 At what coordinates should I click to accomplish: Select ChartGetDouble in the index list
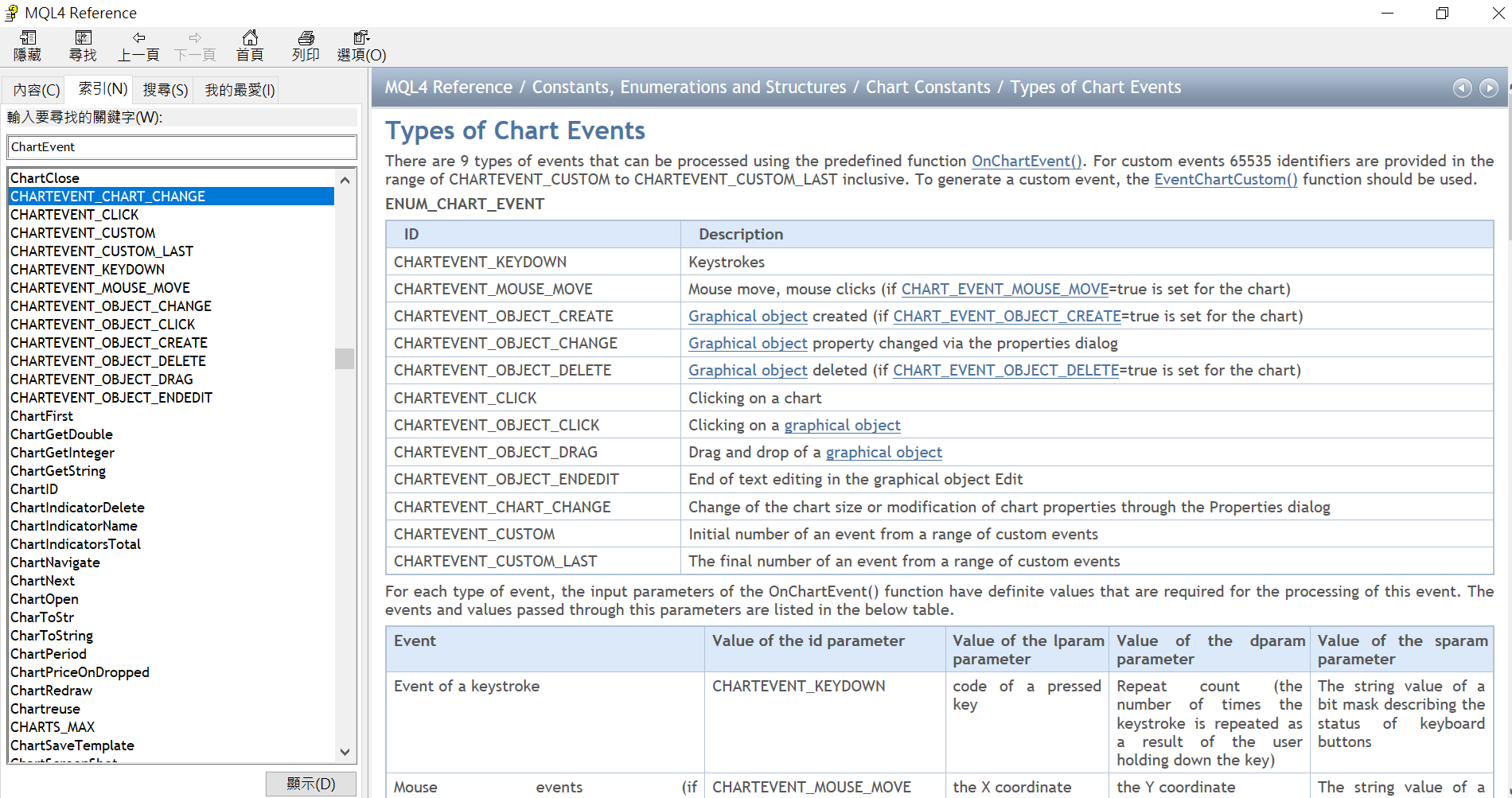click(171, 434)
